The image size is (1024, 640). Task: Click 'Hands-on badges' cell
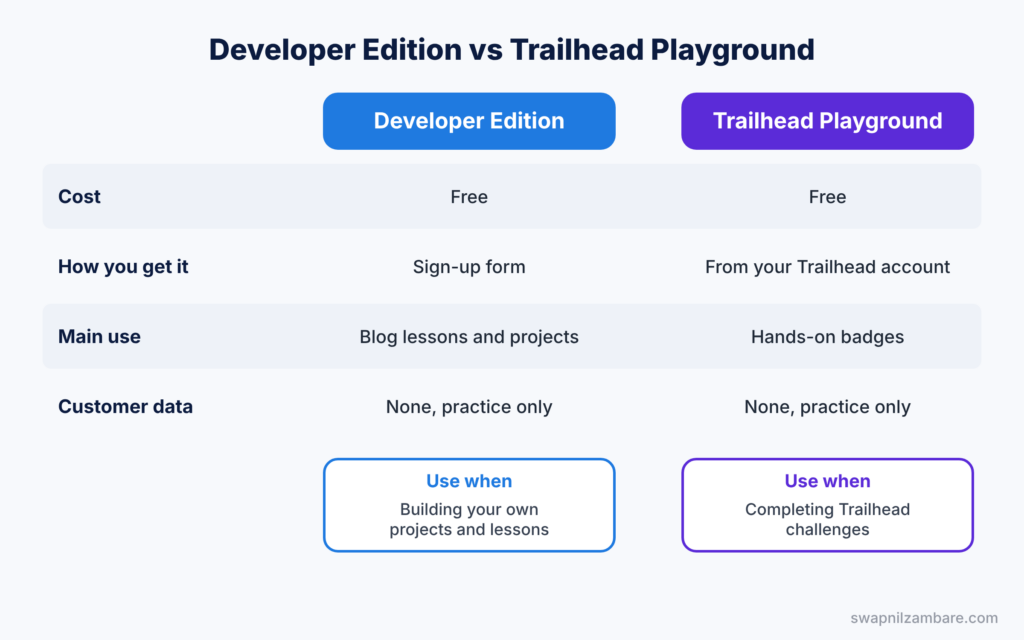tap(827, 336)
